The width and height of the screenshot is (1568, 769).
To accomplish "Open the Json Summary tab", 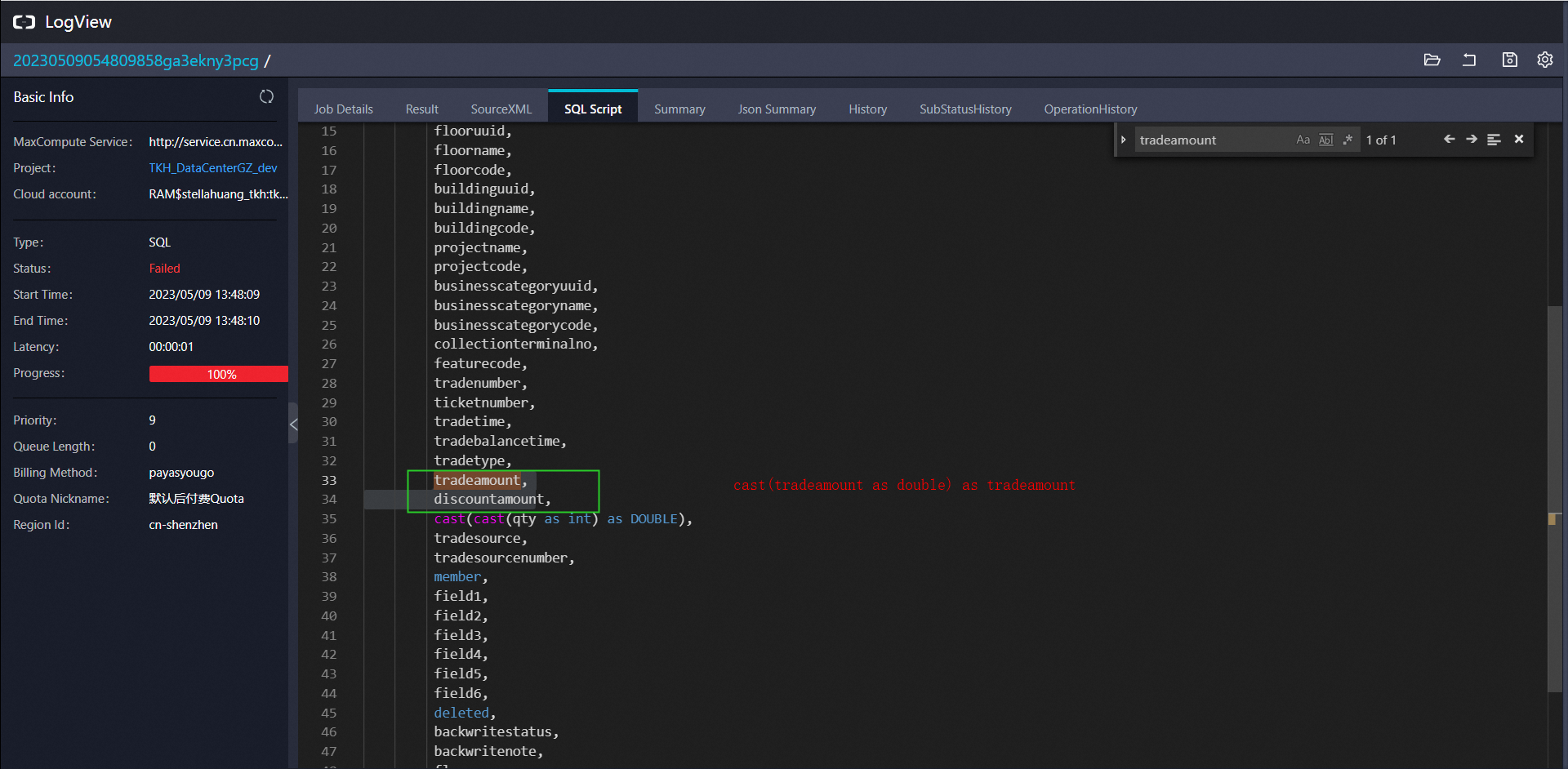I will [777, 109].
